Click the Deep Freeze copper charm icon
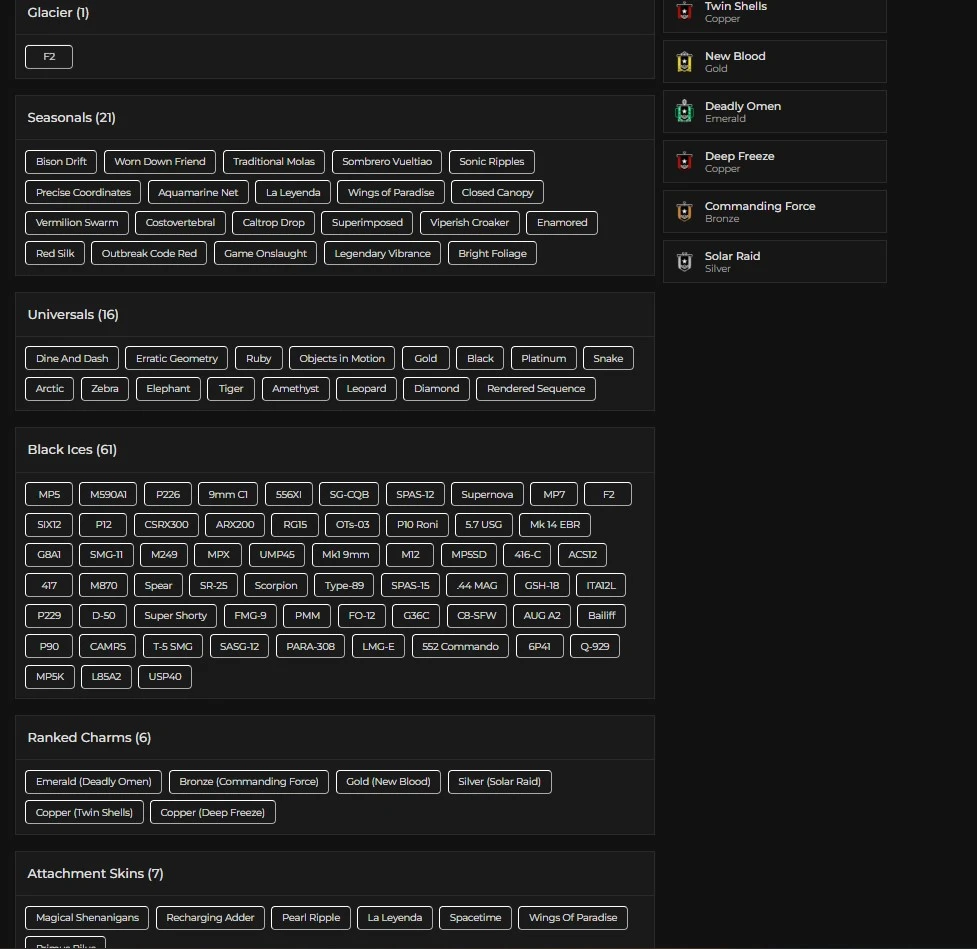The width and height of the screenshot is (977, 949). tap(684, 162)
